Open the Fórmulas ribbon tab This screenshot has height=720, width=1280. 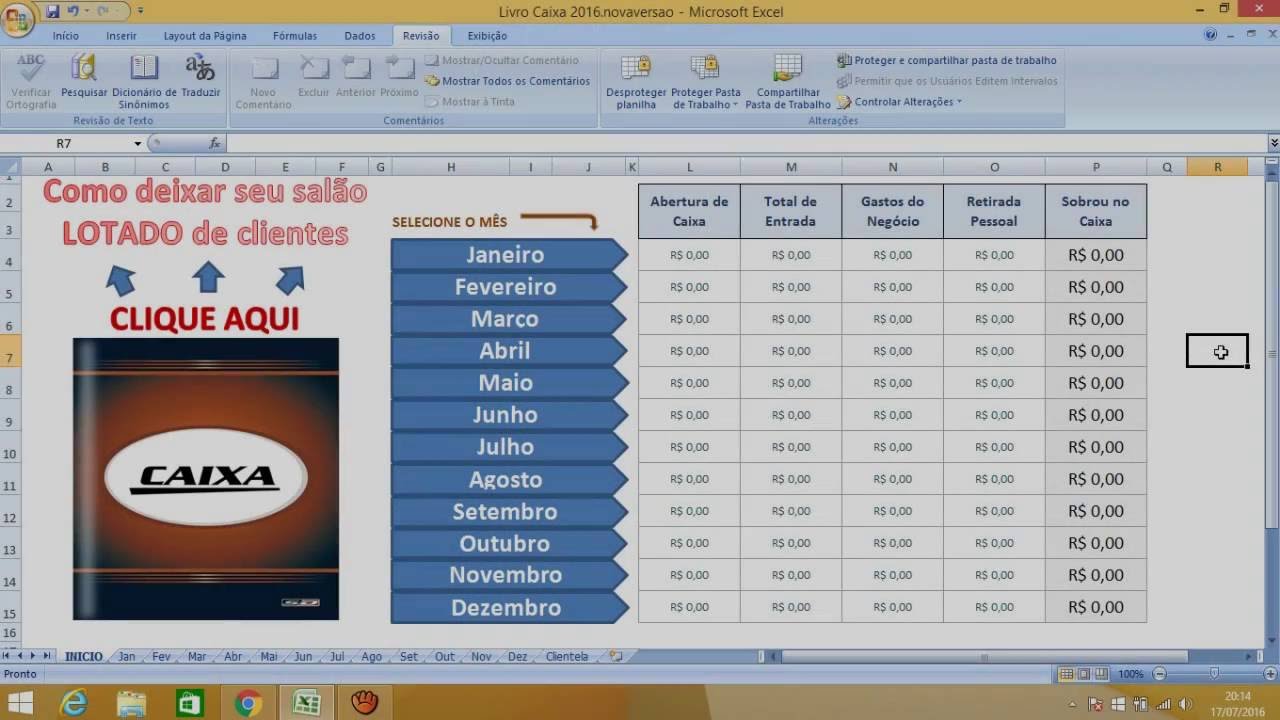click(x=297, y=36)
